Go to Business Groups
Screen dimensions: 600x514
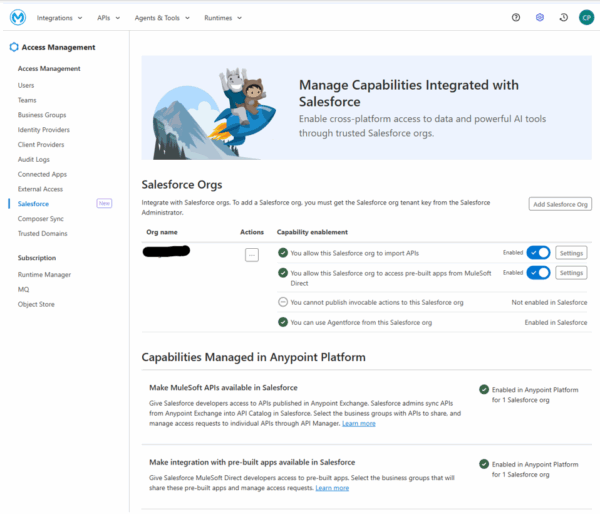point(42,115)
